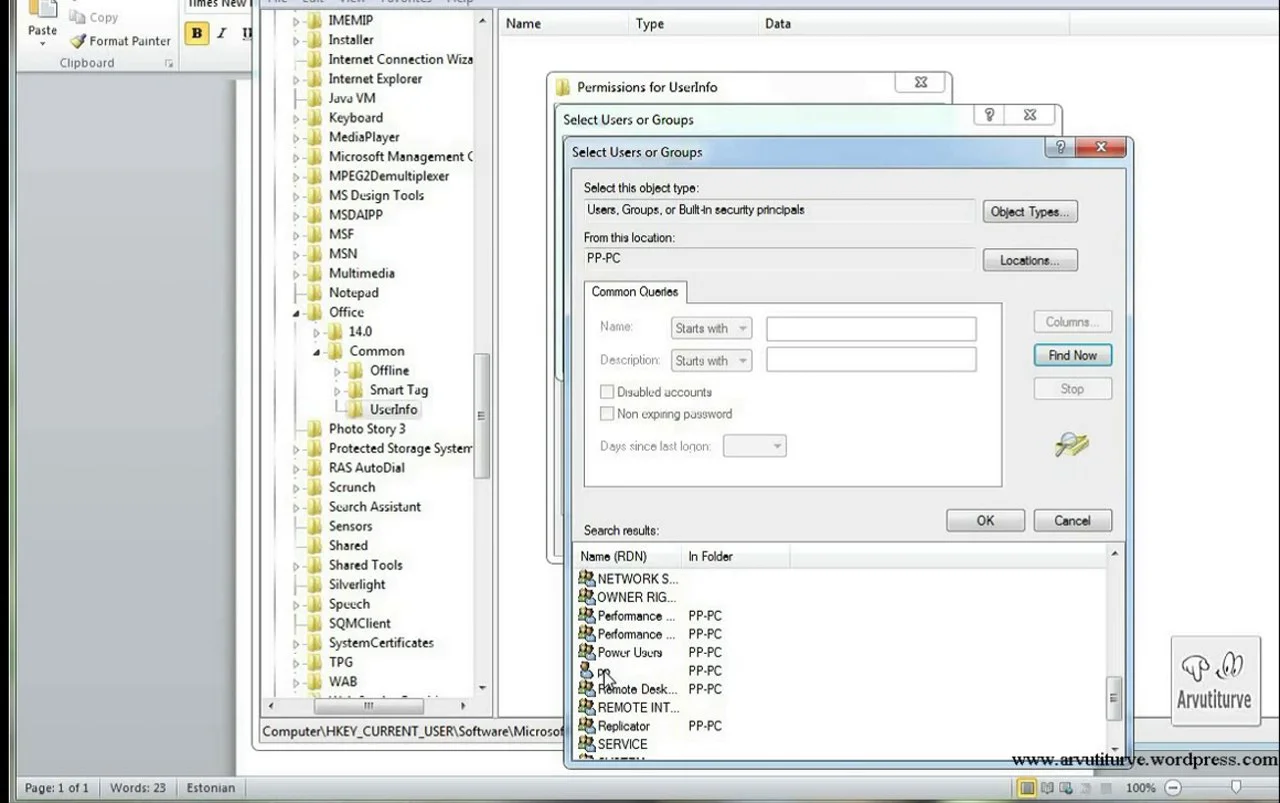Click MediaPlayer folder icon in tree
This screenshot has width=1280, height=803.
316,137
